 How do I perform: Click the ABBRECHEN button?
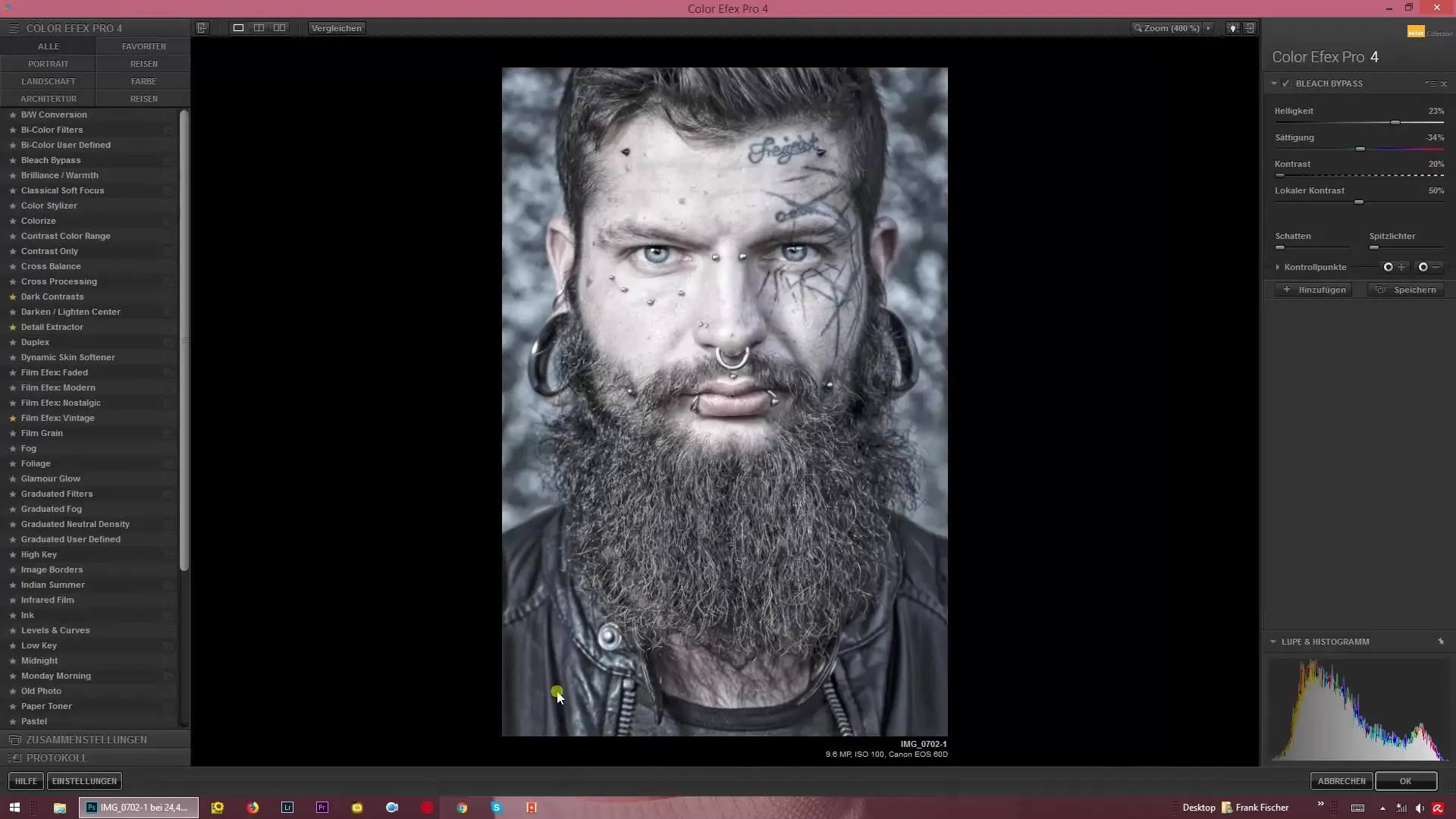[x=1341, y=781]
